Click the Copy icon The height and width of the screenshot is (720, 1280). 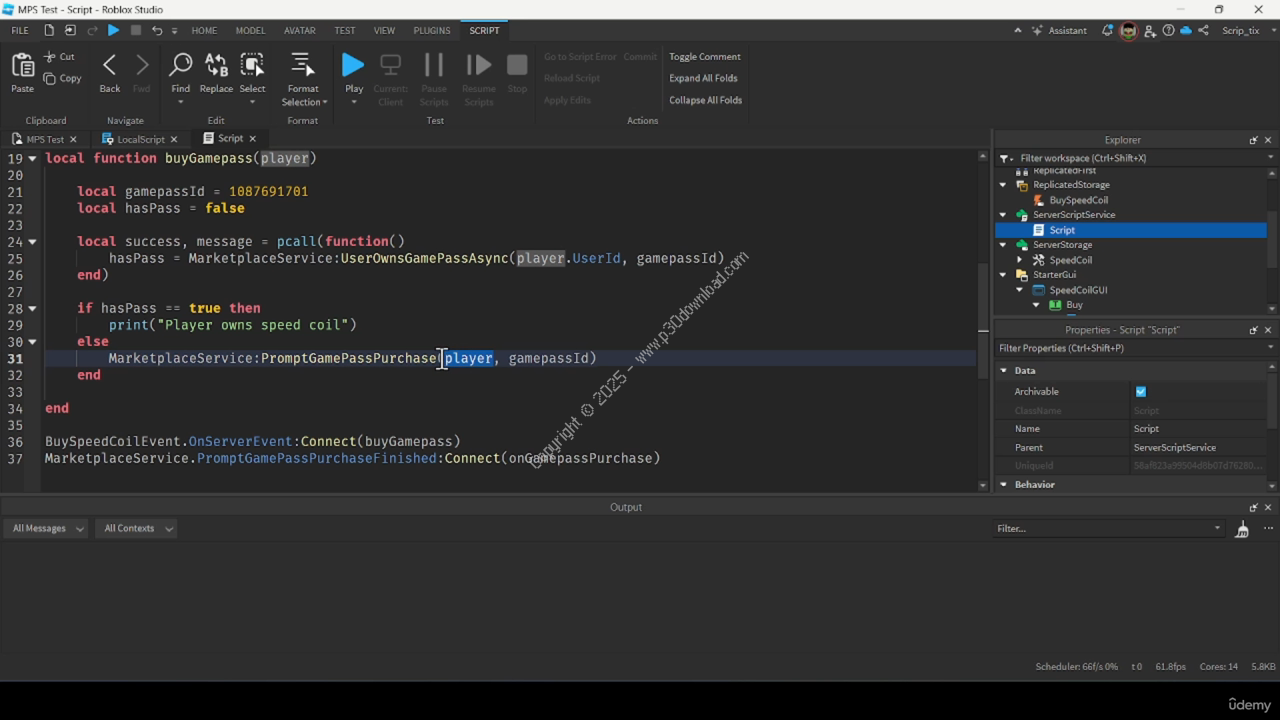coord(49,78)
